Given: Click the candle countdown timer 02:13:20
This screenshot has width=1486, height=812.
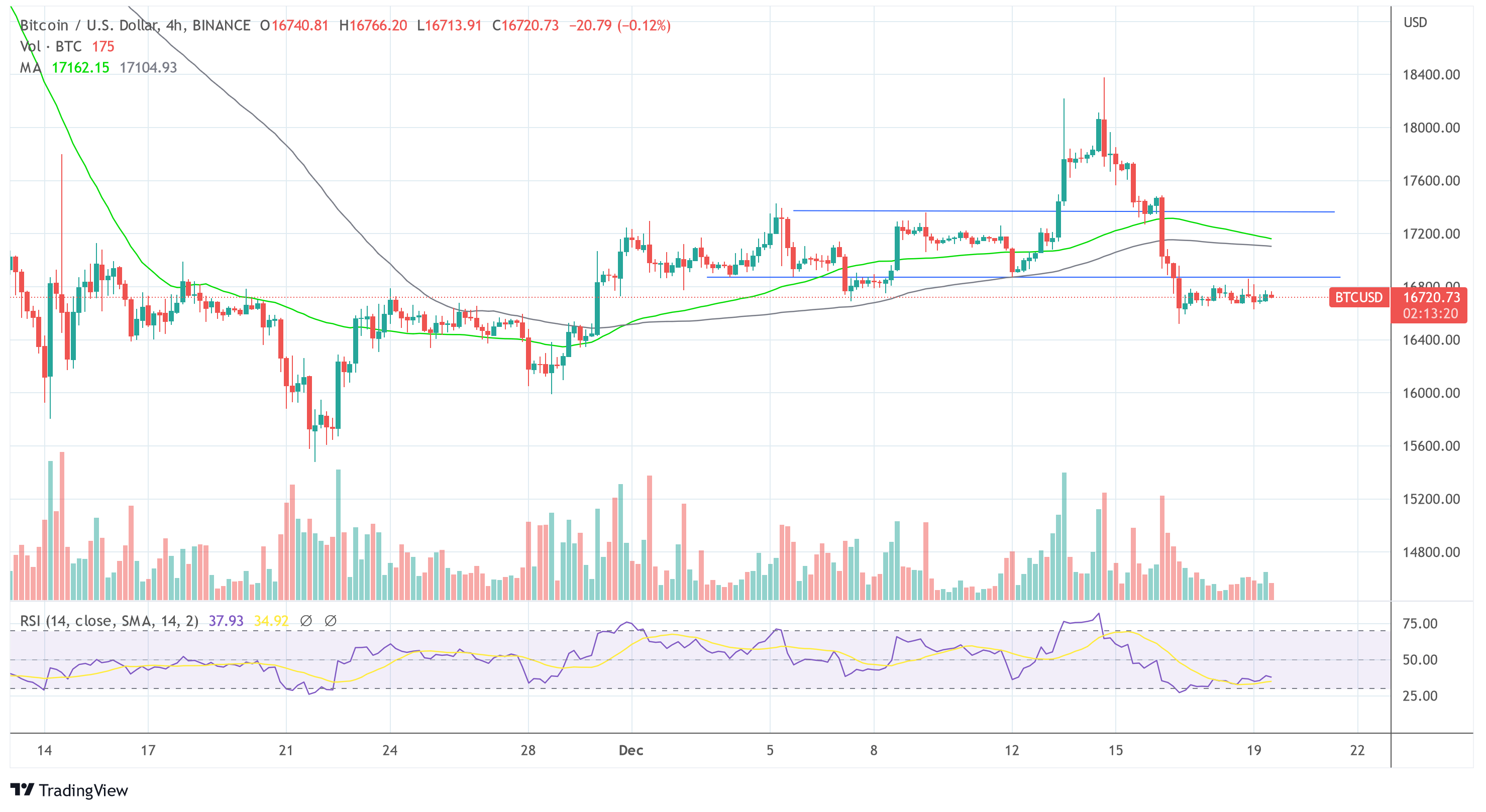Looking at the screenshot, I should click(1431, 314).
